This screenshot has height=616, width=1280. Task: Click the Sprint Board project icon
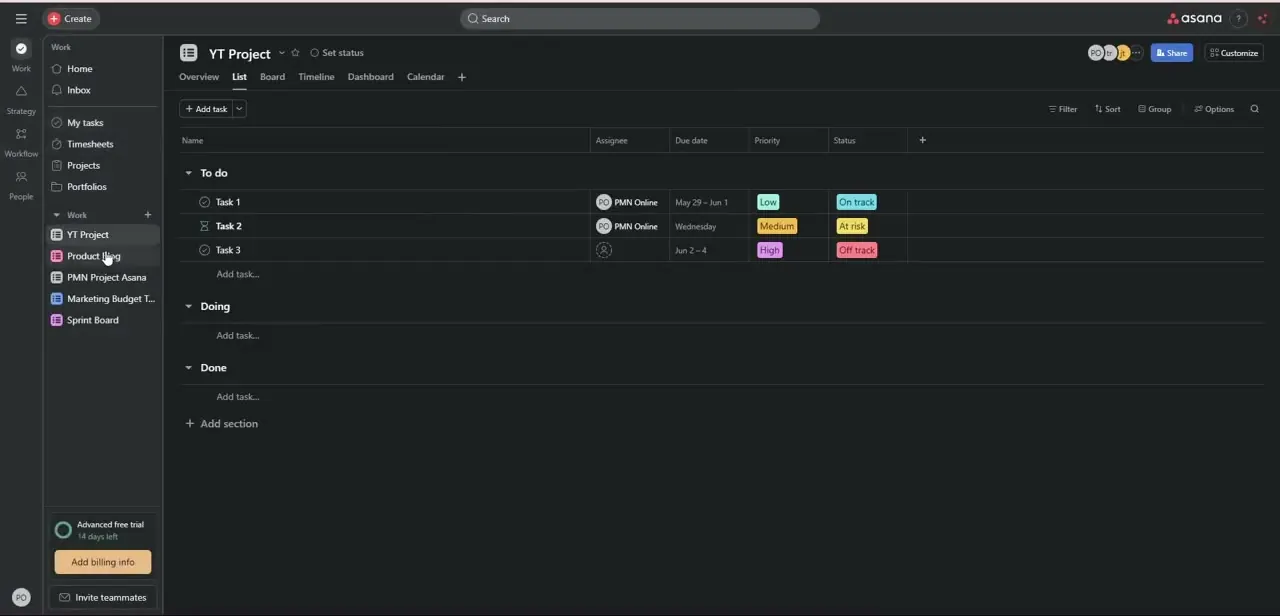[x=56, y=320]
